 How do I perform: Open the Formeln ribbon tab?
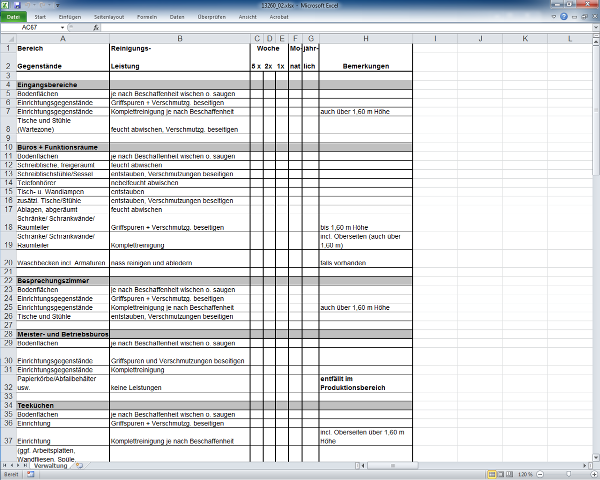(146, 17)
